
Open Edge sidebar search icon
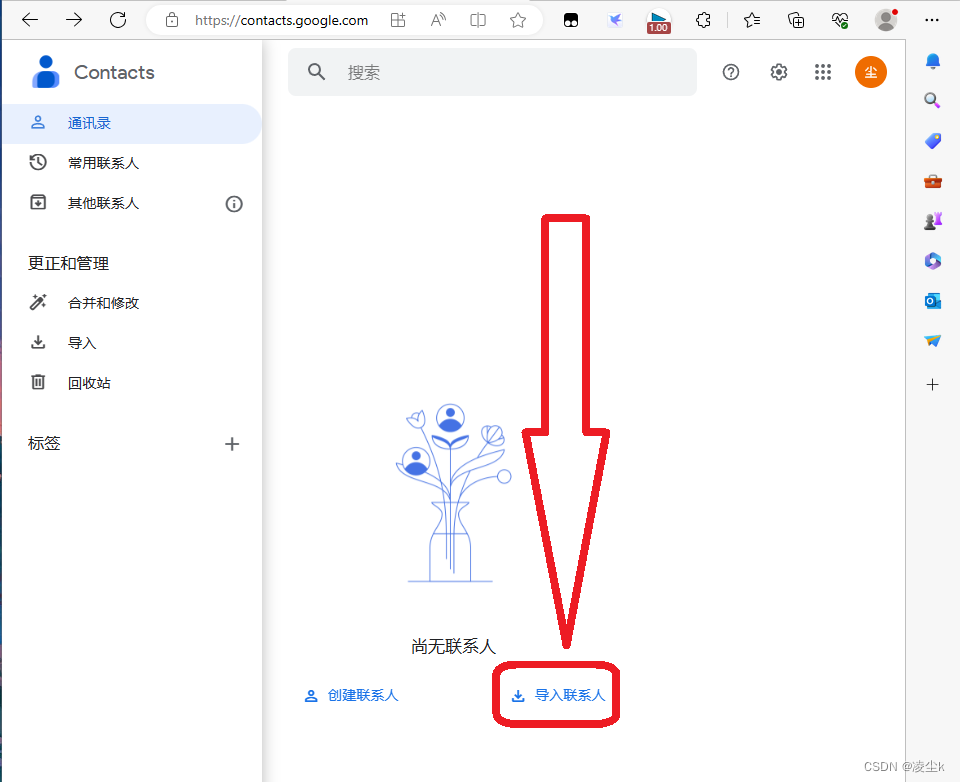coord(932,100)
